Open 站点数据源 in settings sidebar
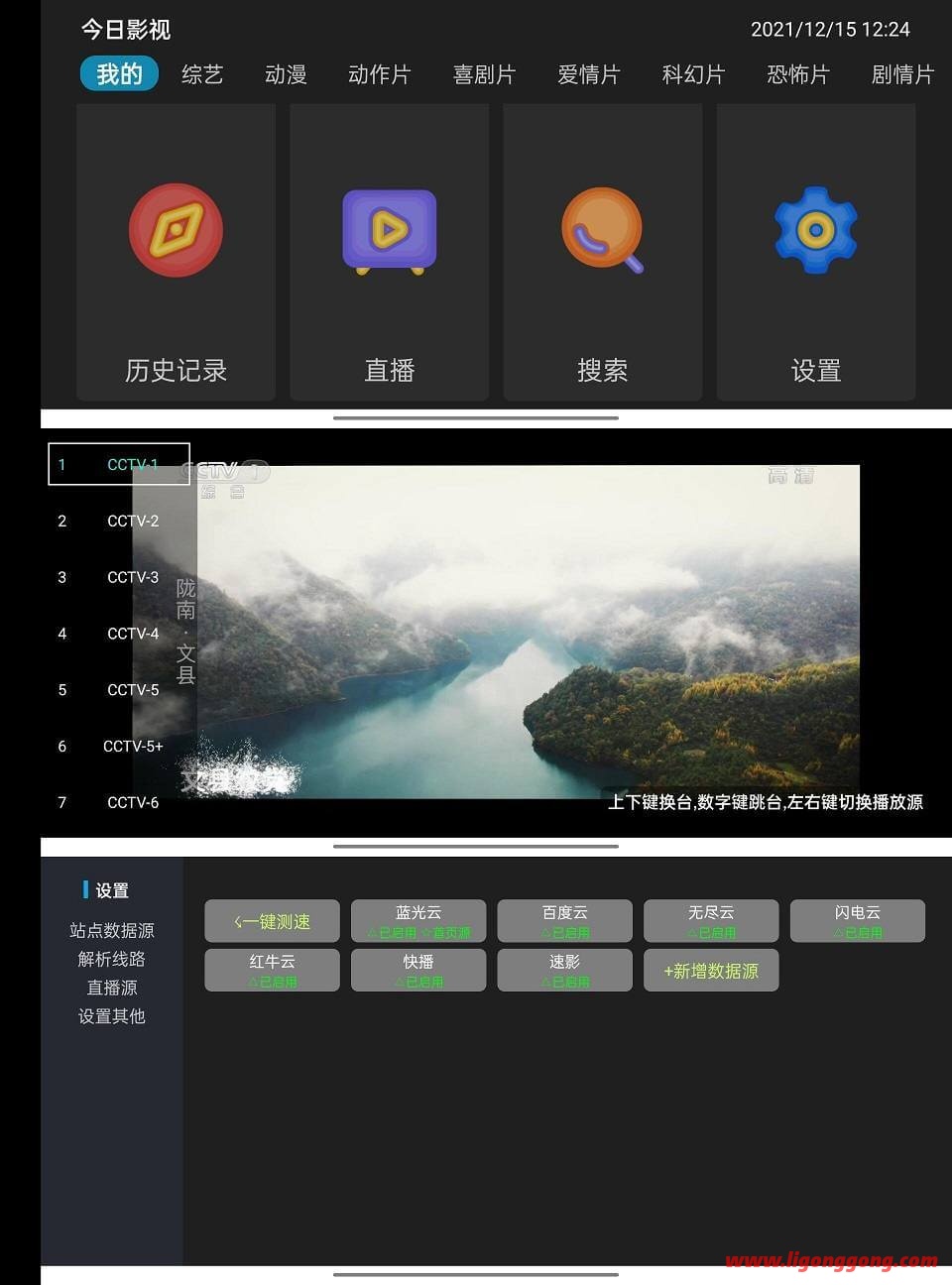 112,930
